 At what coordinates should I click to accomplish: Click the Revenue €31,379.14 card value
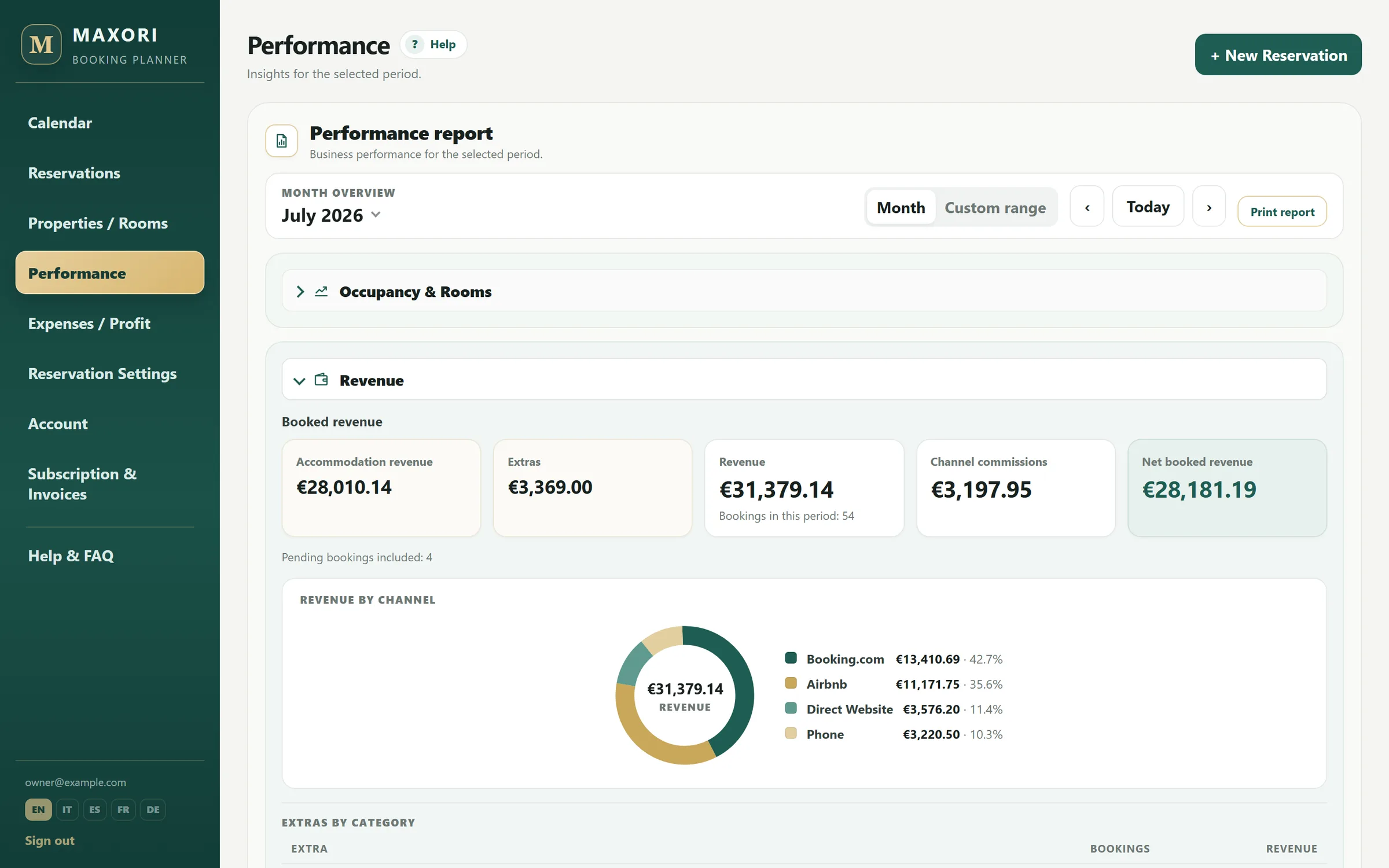pos(776,490)
